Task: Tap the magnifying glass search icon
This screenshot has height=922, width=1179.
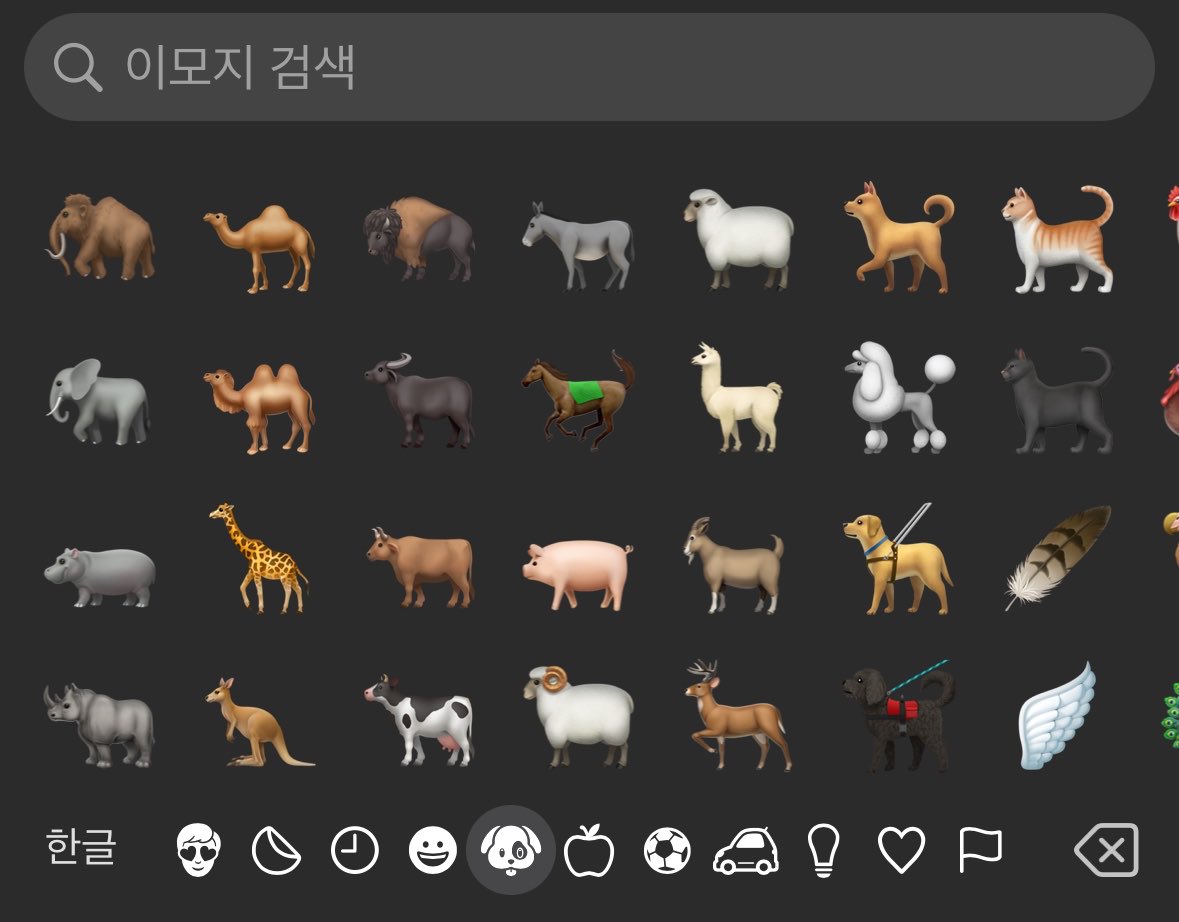Action: 78,67
